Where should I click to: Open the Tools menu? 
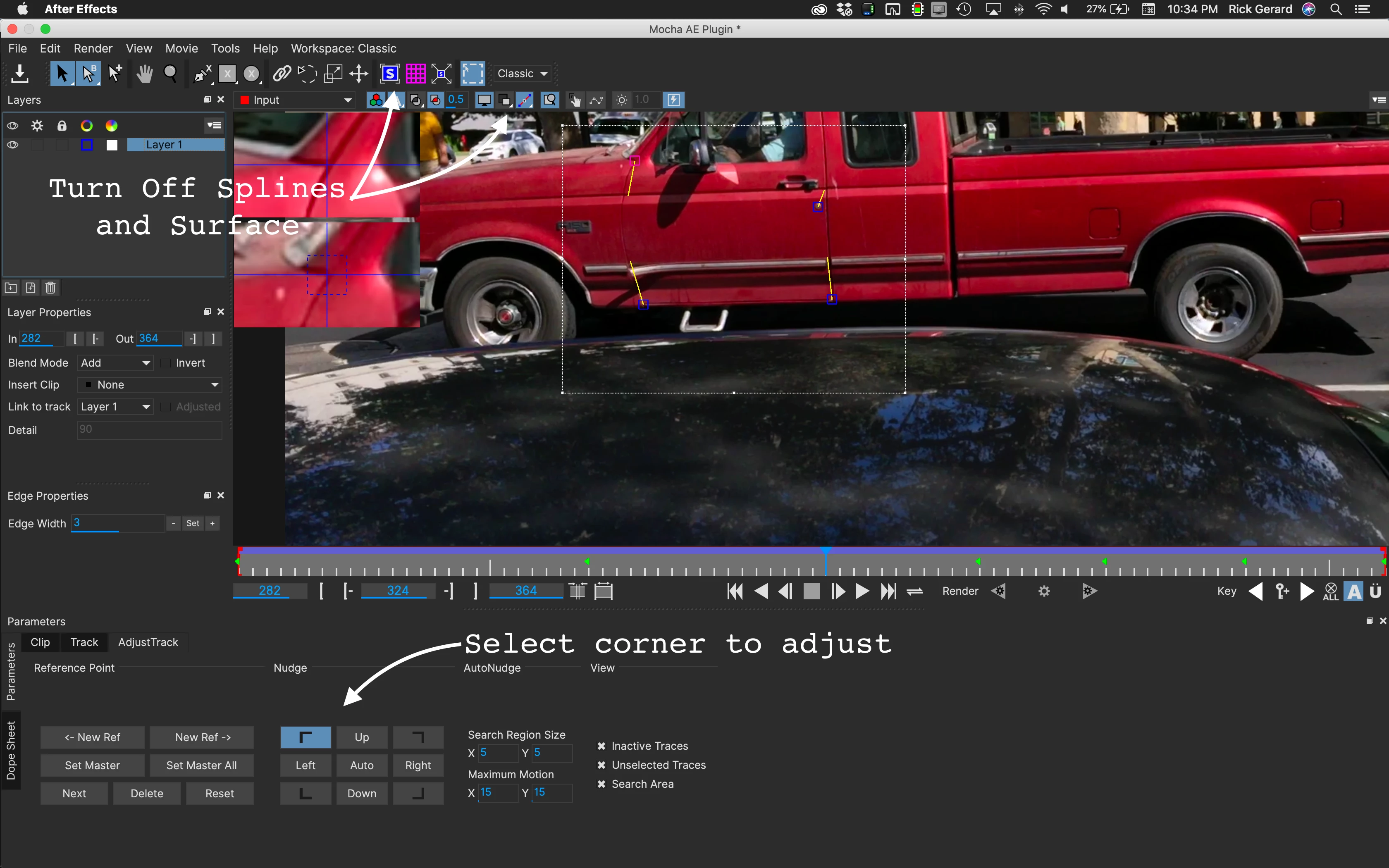pyautogui.click(x=225, y=48)
